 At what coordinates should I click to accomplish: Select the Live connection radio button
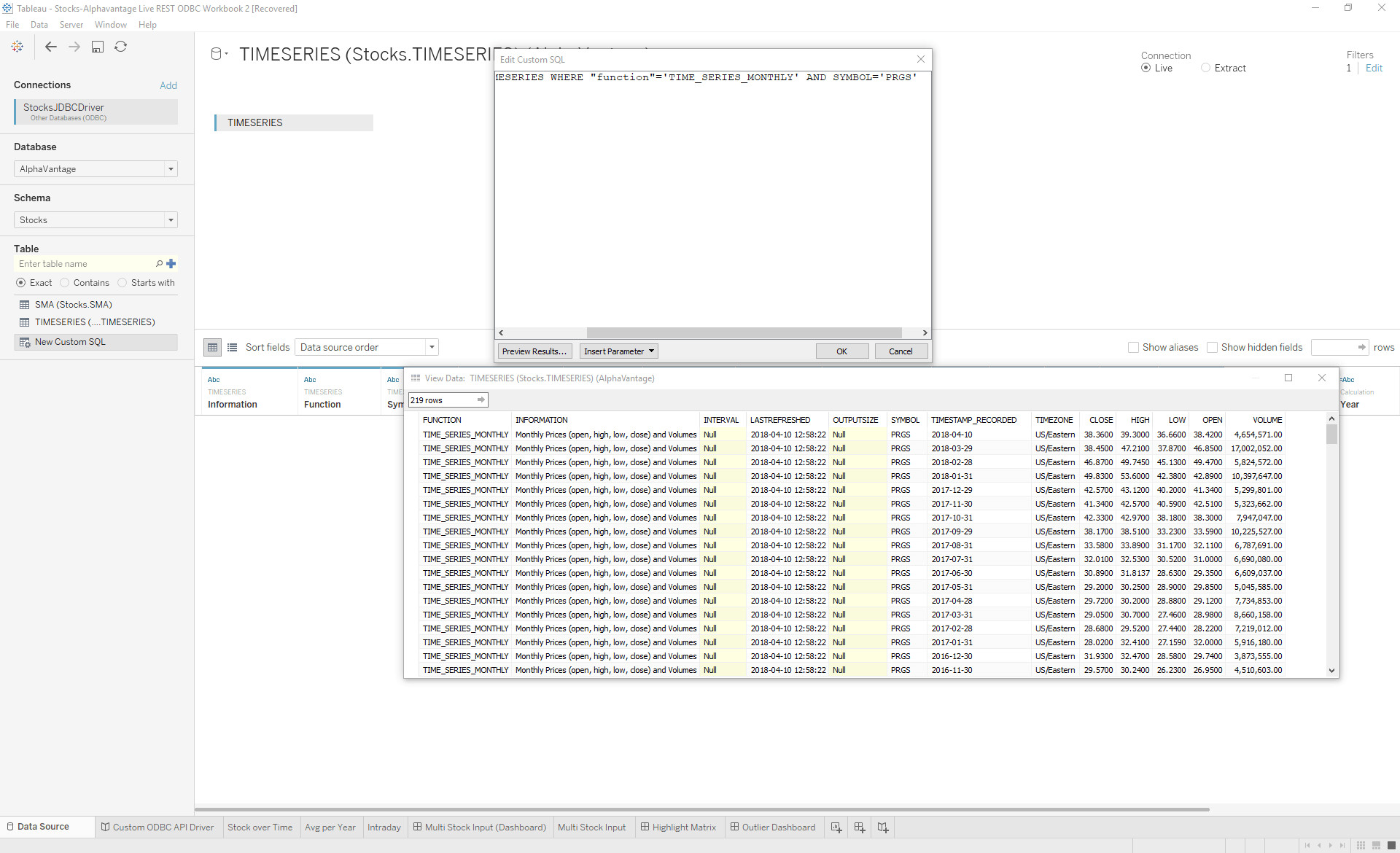1145,68
